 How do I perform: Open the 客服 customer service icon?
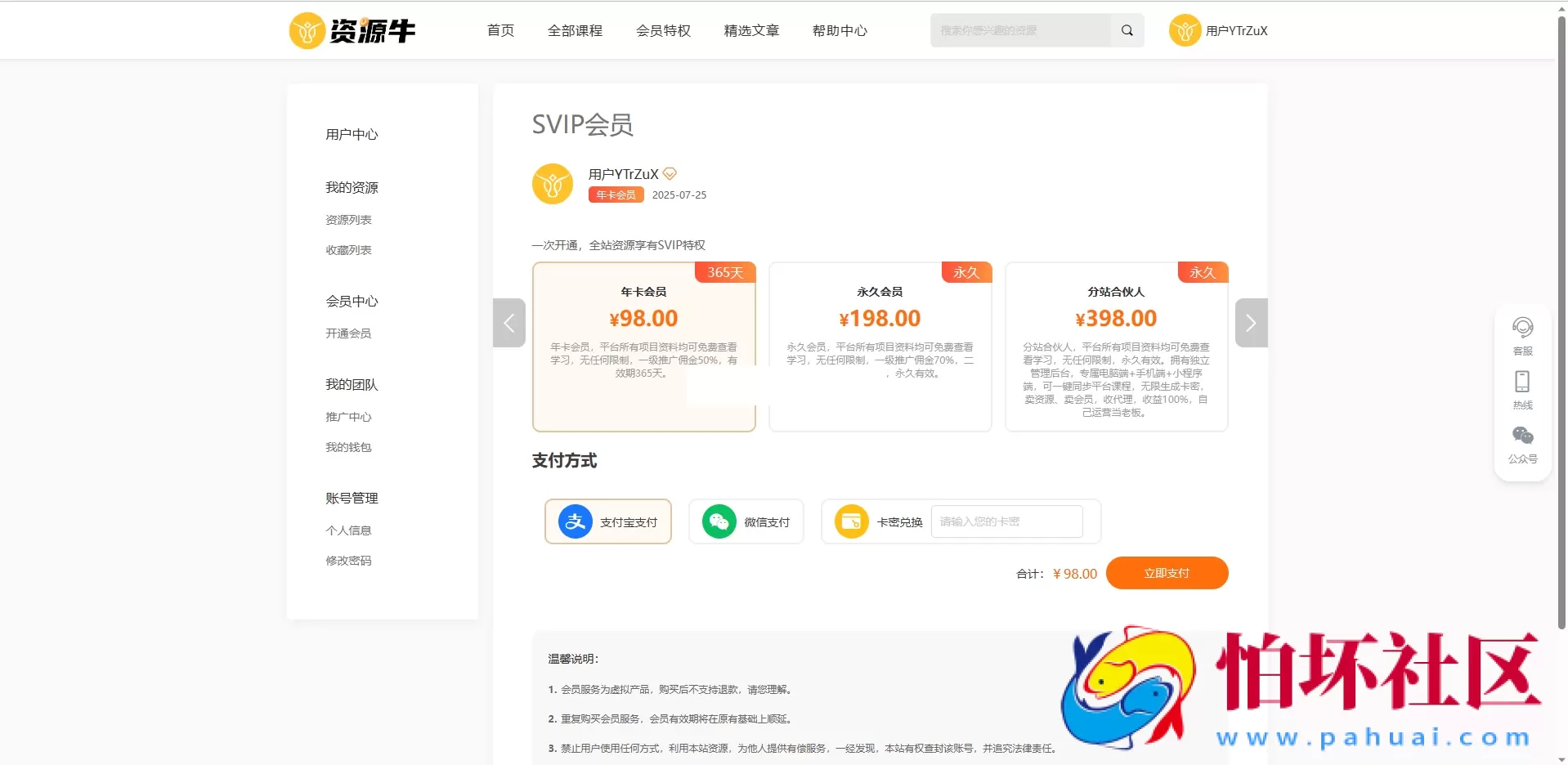coord(1521,326)
